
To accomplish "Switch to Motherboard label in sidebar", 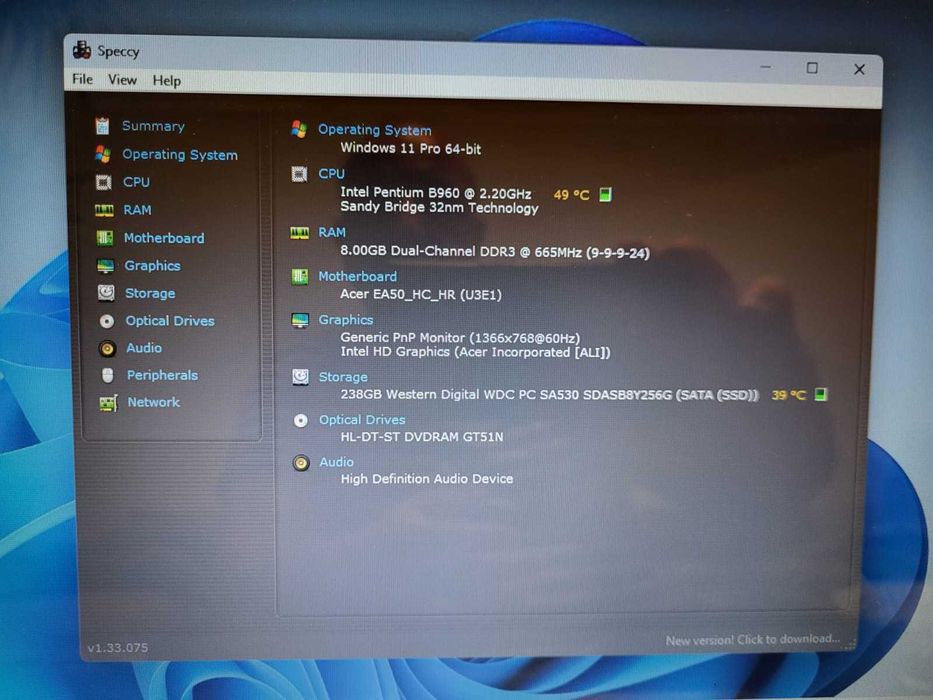I will tap(164, 238).
